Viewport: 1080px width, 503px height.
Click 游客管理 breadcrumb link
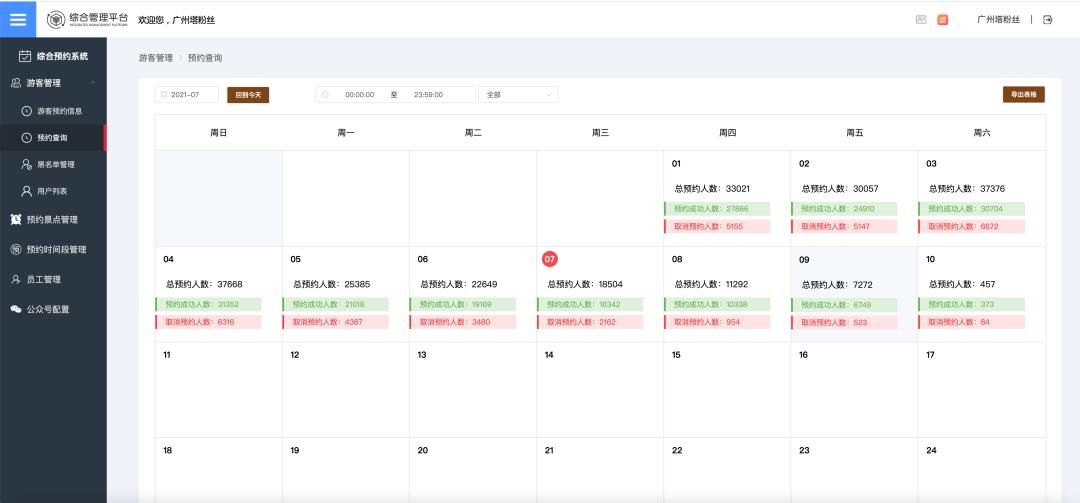pyautogui.click(x=156, y=58)
